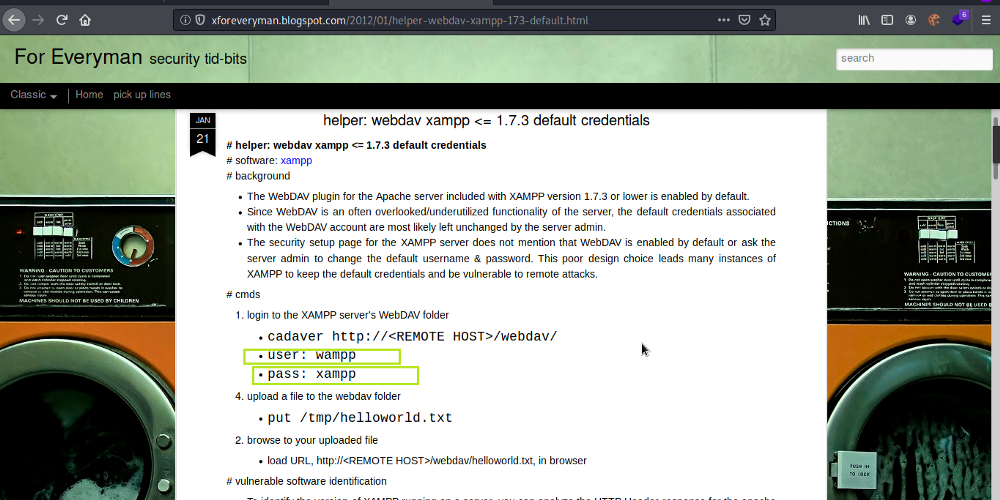Open the Library bookshelf icon

coord(864,20)
